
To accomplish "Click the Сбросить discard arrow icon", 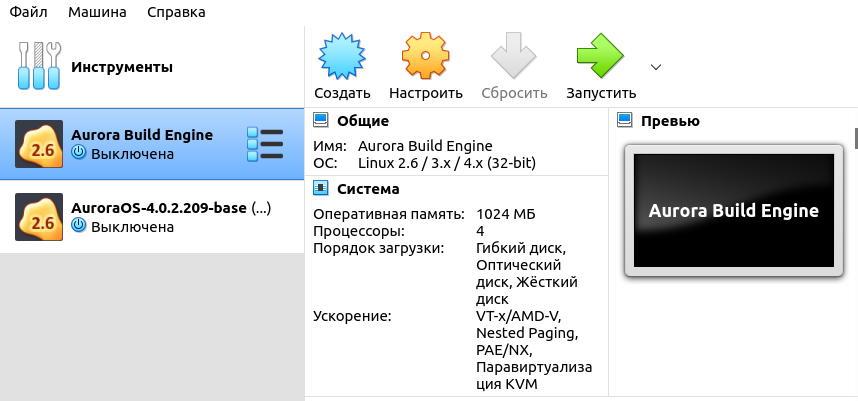I will point(514,56).
